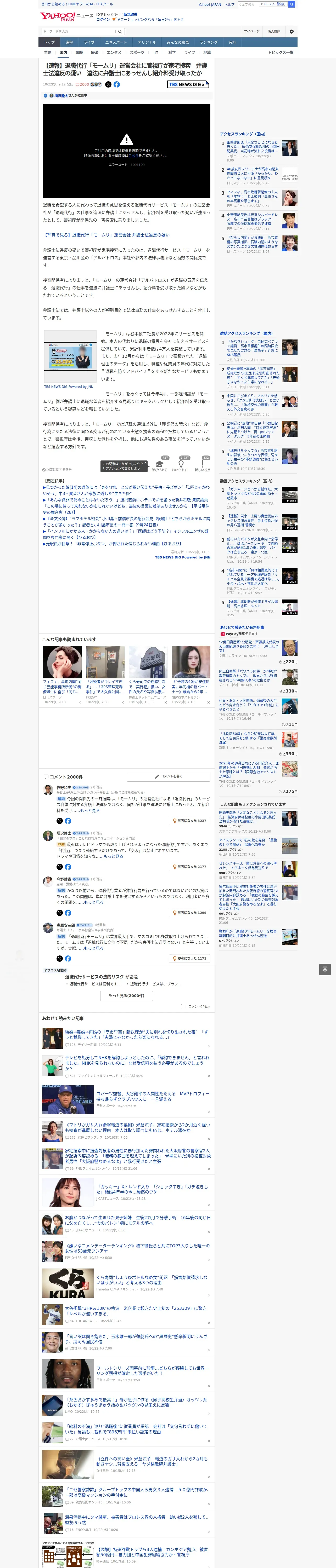336x1568 pixels.
Task: Share the article on X from the headline
Action: coord(109,85)
